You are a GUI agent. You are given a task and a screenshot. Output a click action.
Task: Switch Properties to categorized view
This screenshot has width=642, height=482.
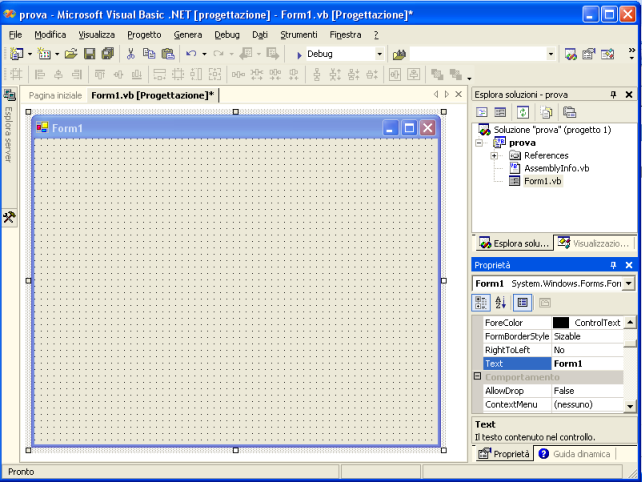pyautogui.click(x=481, y=303)
